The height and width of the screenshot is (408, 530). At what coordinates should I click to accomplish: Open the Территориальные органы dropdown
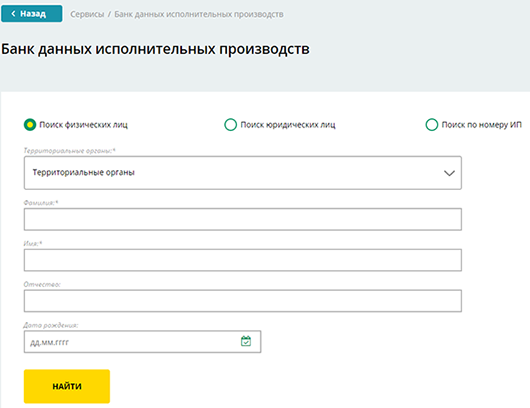tap(243, 173)
